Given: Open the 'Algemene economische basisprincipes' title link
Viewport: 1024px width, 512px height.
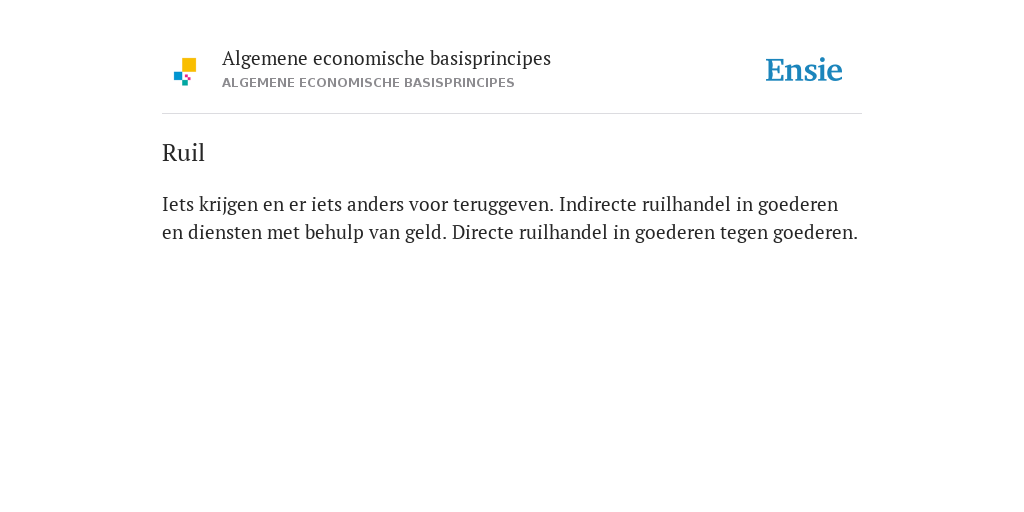Looking at the screenshot, I should click(386, 59).
